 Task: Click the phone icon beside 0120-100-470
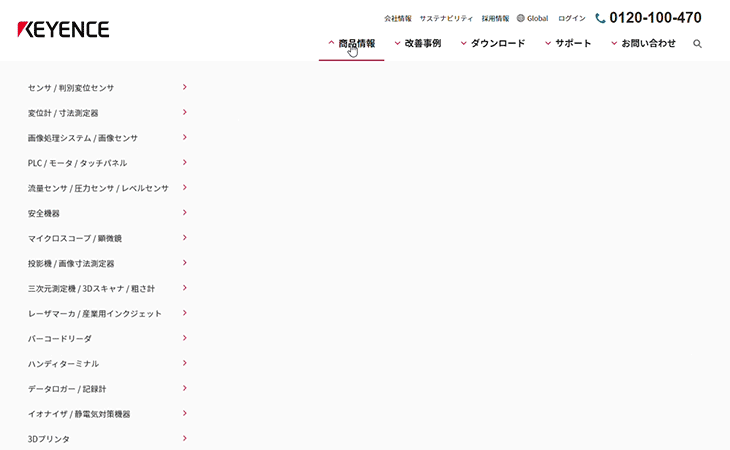(x=600, y=18)
